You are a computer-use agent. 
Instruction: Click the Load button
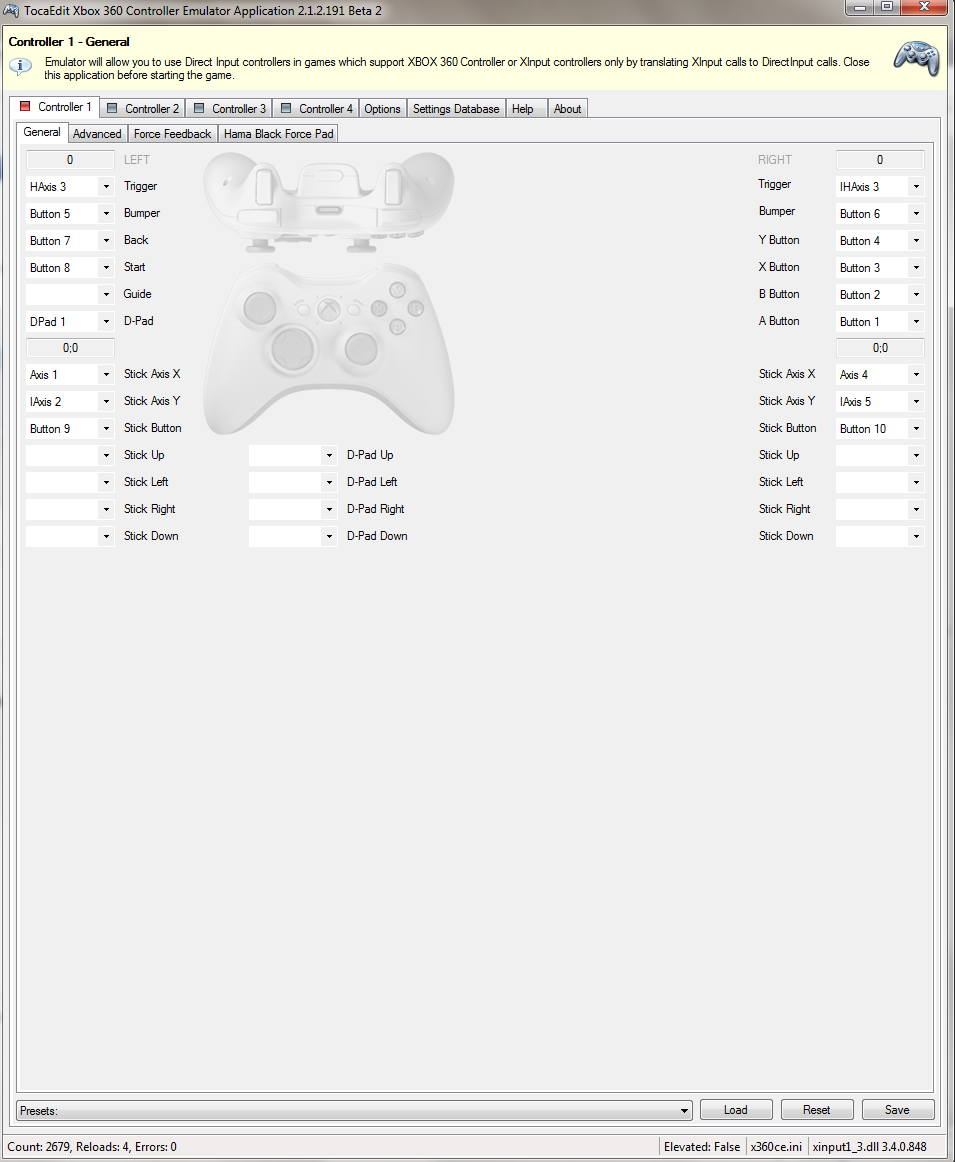tap(736, 1110)
